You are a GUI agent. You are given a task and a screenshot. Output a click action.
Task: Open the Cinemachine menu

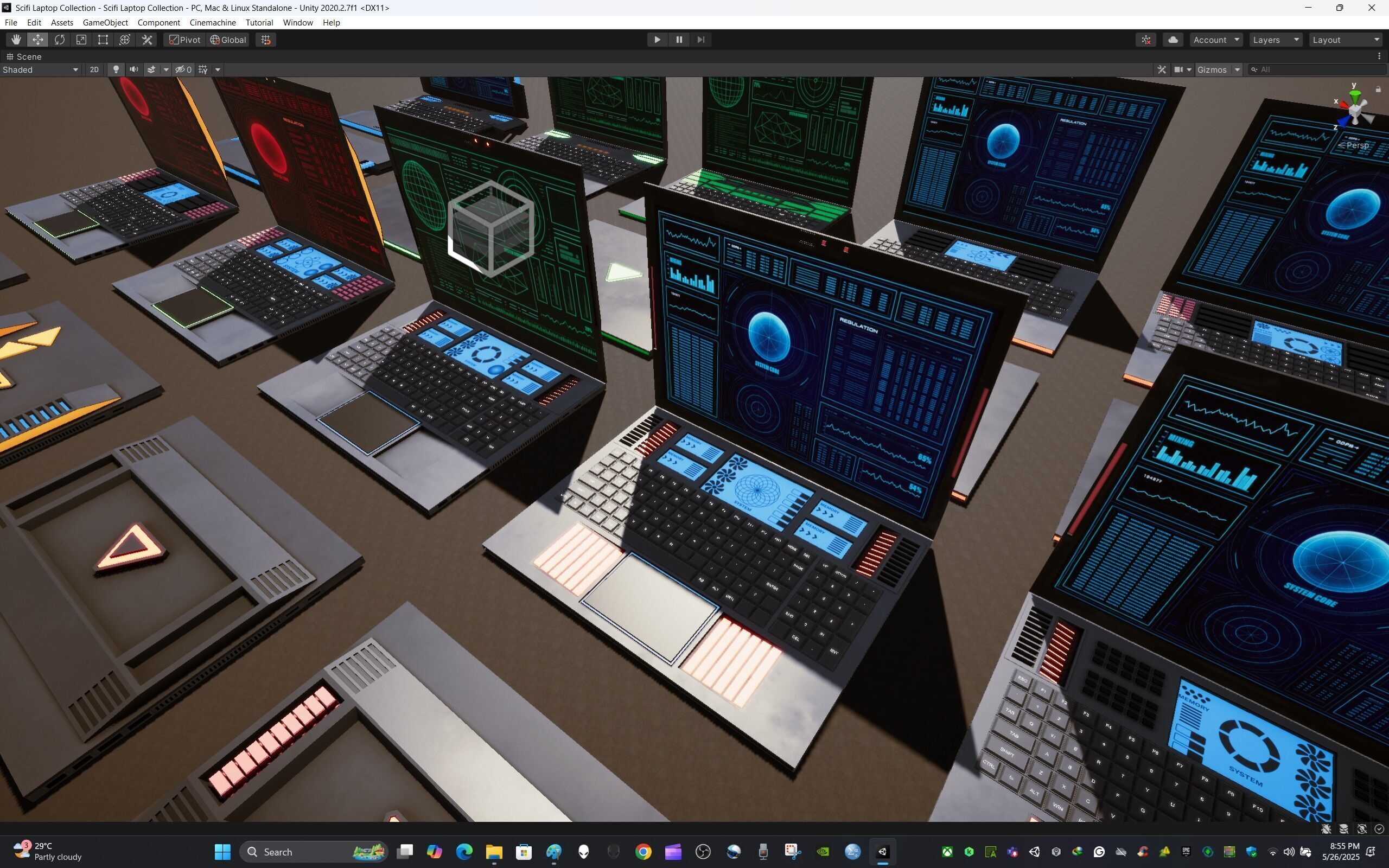coord(212,22)
